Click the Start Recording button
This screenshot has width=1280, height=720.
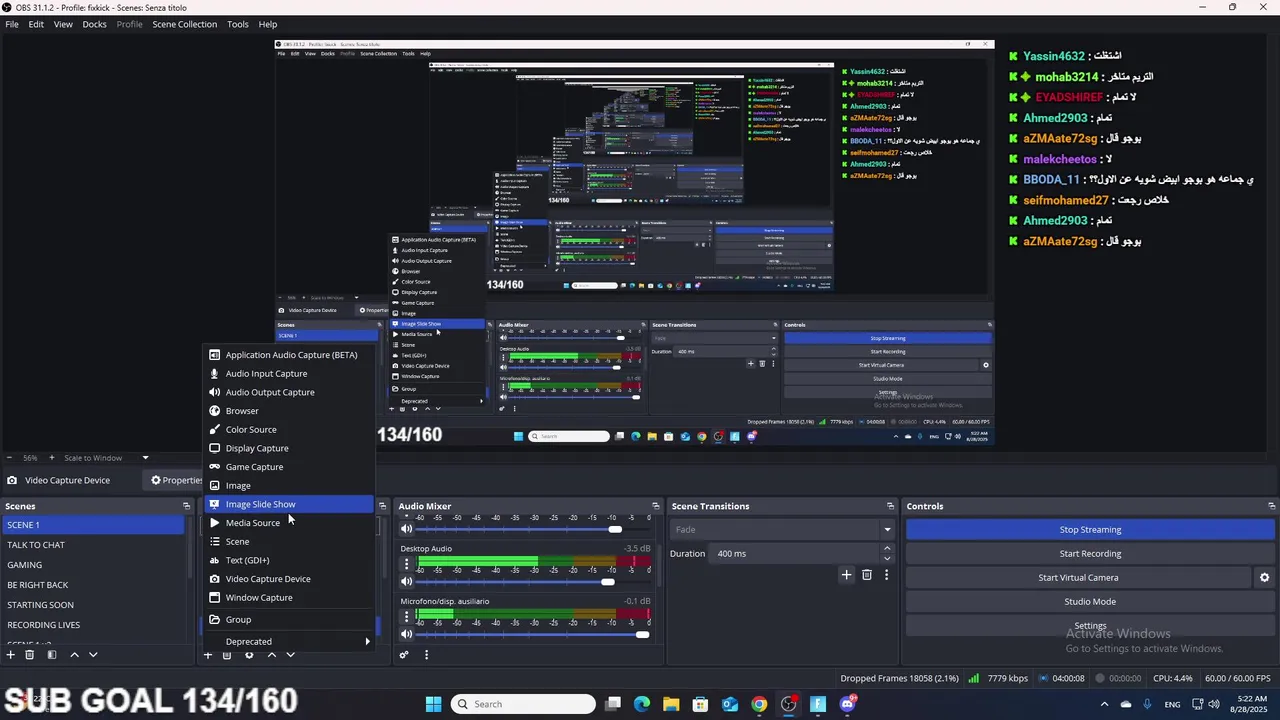point(1090,554)
